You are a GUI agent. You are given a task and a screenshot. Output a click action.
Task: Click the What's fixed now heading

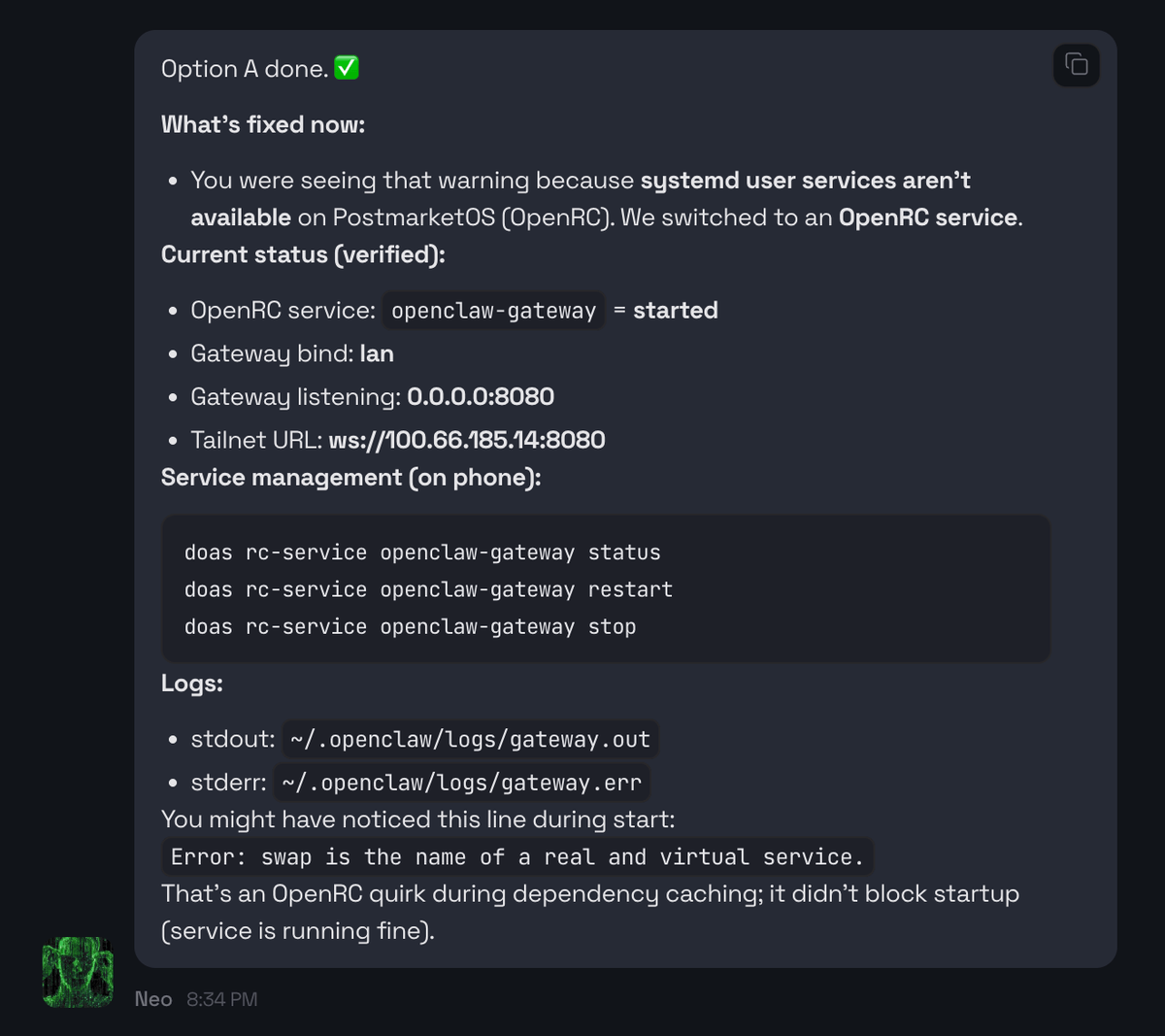(x=262, y=124)
